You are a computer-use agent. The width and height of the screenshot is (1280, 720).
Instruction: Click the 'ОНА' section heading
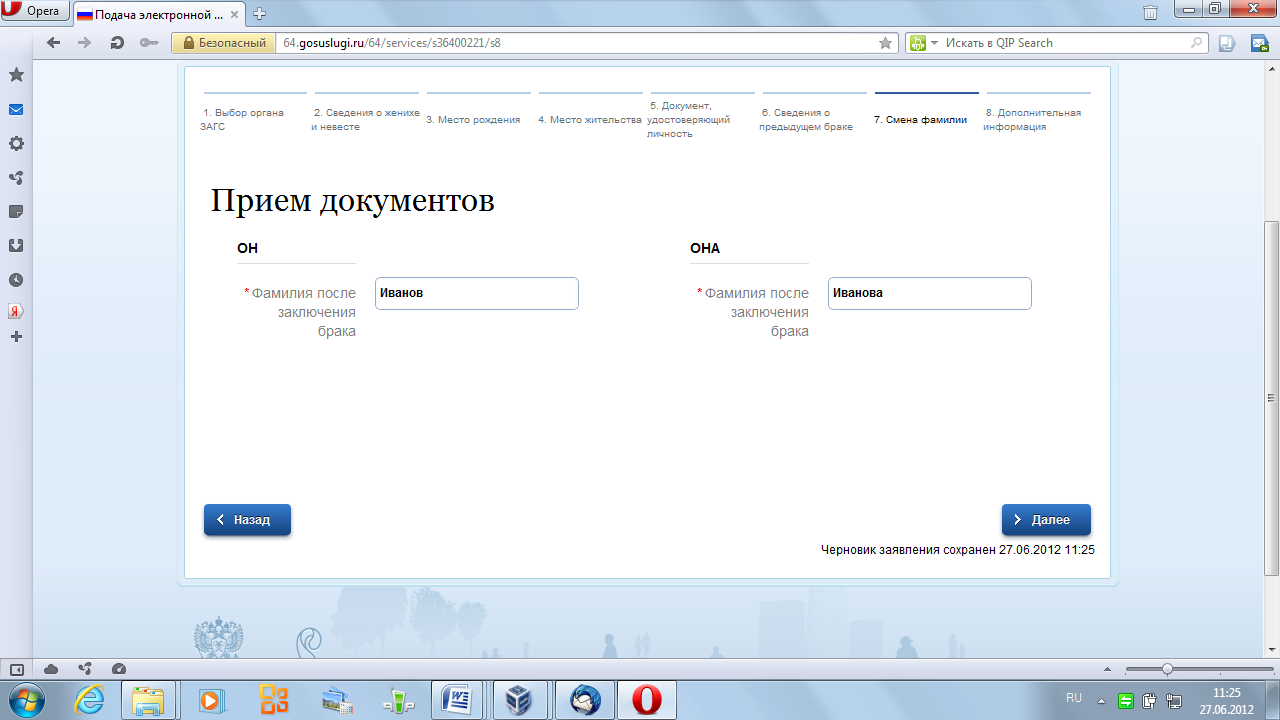[705, 248]
